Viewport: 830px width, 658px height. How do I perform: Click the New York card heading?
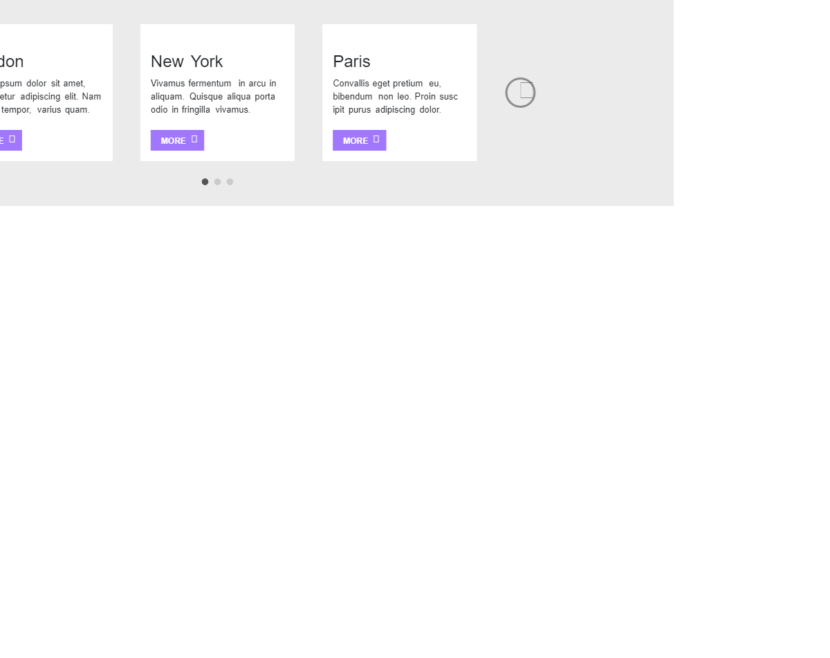coord(187,62)
